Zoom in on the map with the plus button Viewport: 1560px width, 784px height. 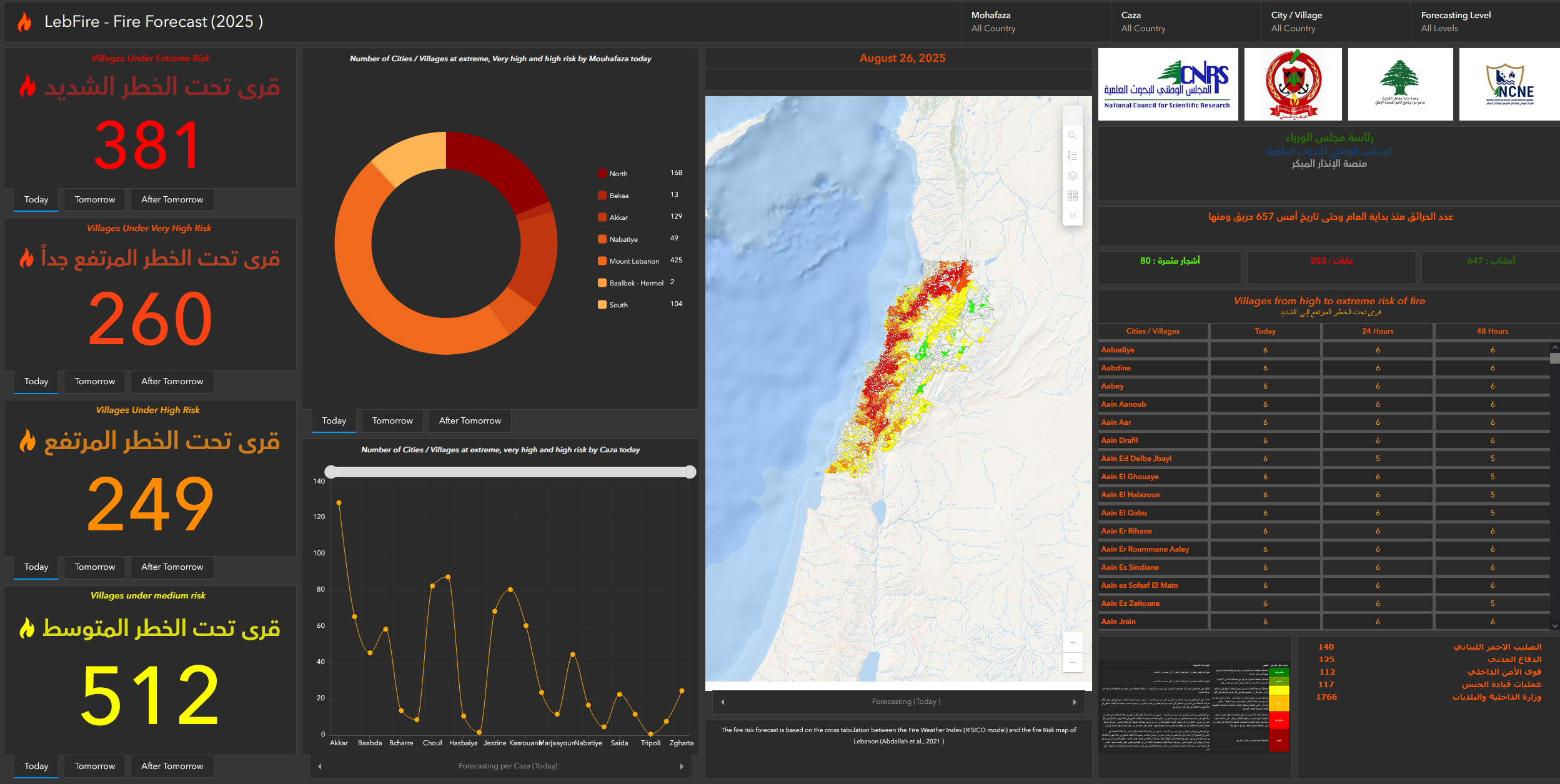[1072, 642]
